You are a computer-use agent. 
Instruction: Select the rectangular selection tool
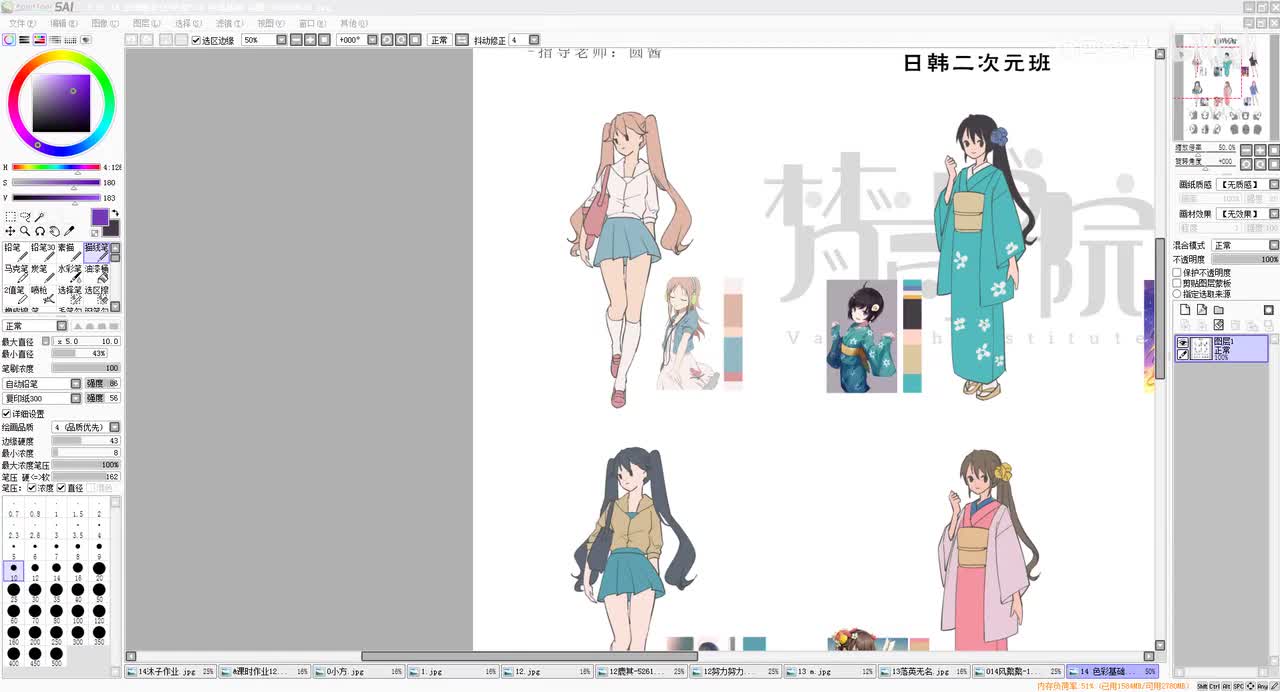pos(10,217)
